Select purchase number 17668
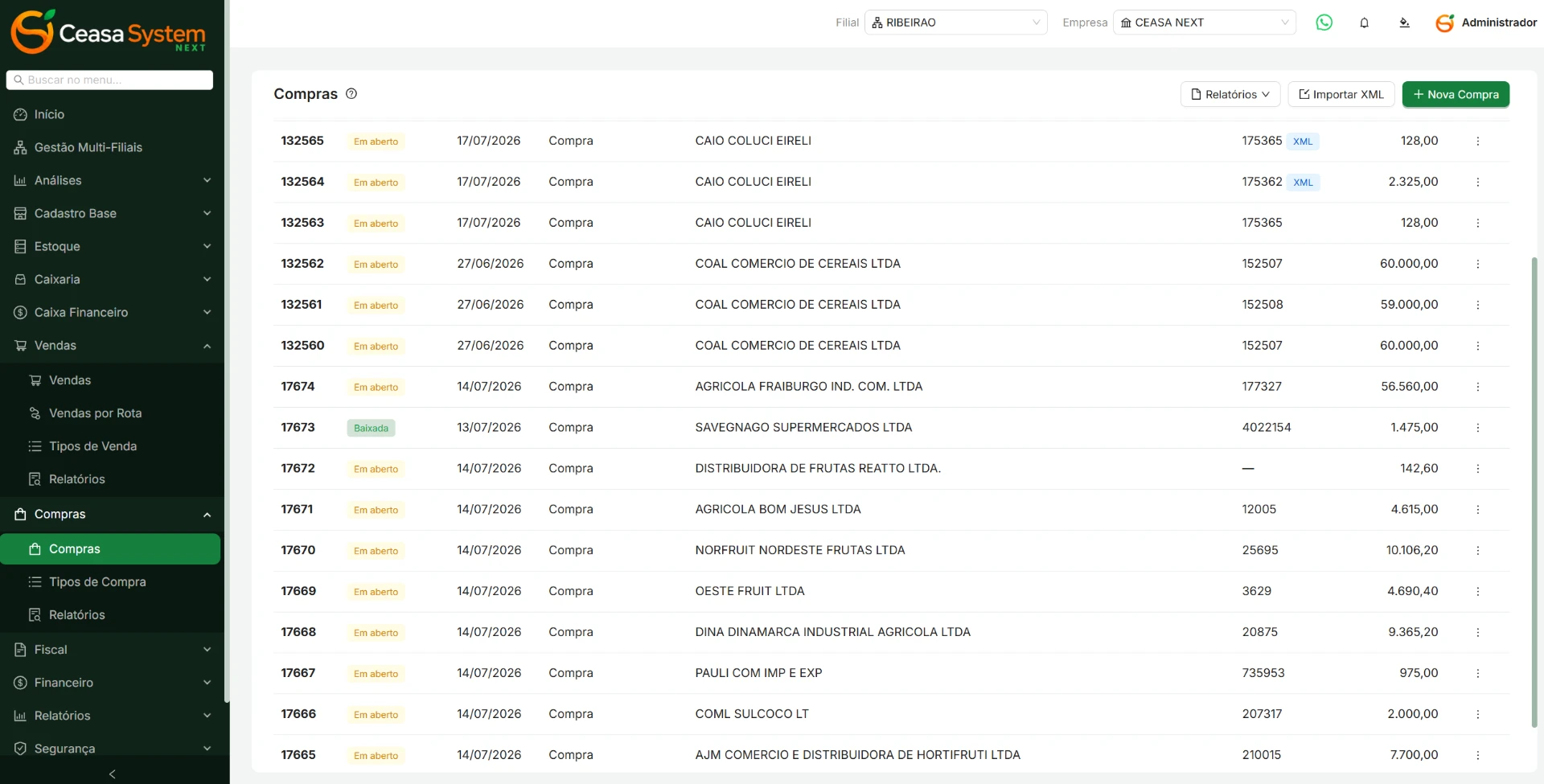The height and width of the screenshot is (784, 1544). click(x=298, y=632)
